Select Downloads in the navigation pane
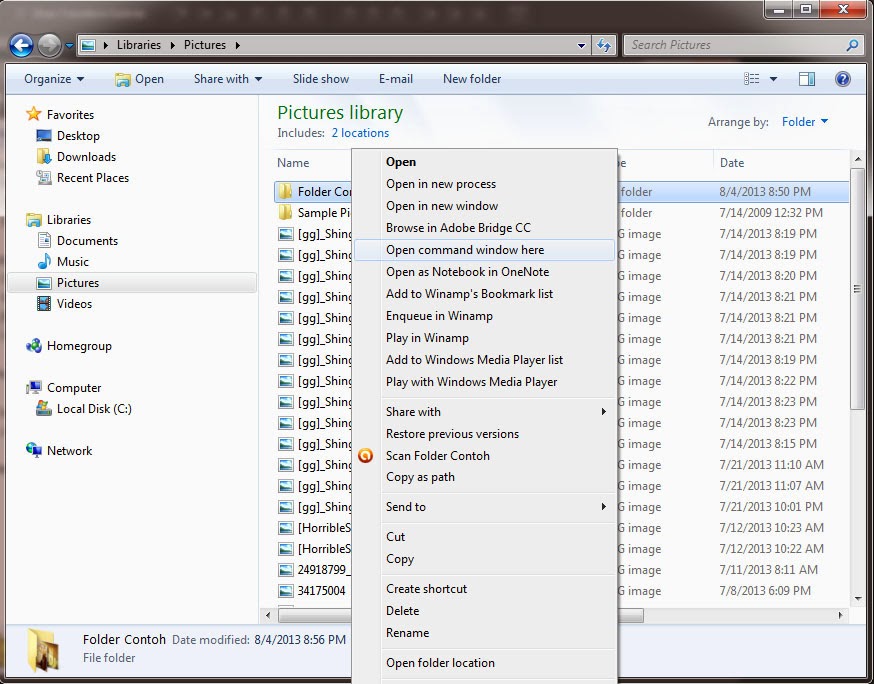 [x=86, y=157]
